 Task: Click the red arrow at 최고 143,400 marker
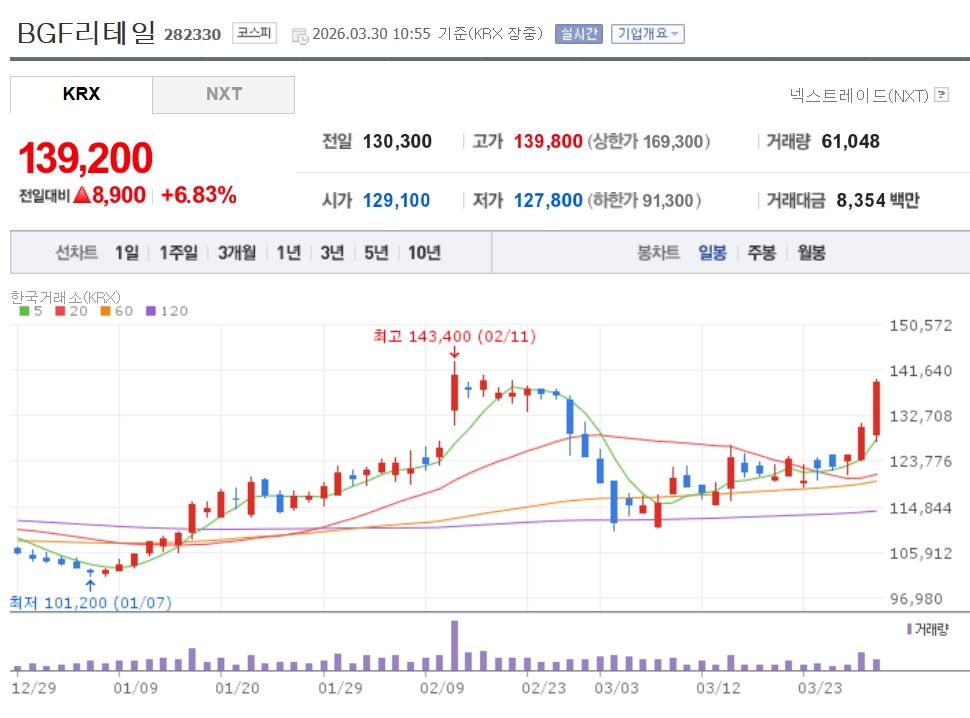click(454, 352)
